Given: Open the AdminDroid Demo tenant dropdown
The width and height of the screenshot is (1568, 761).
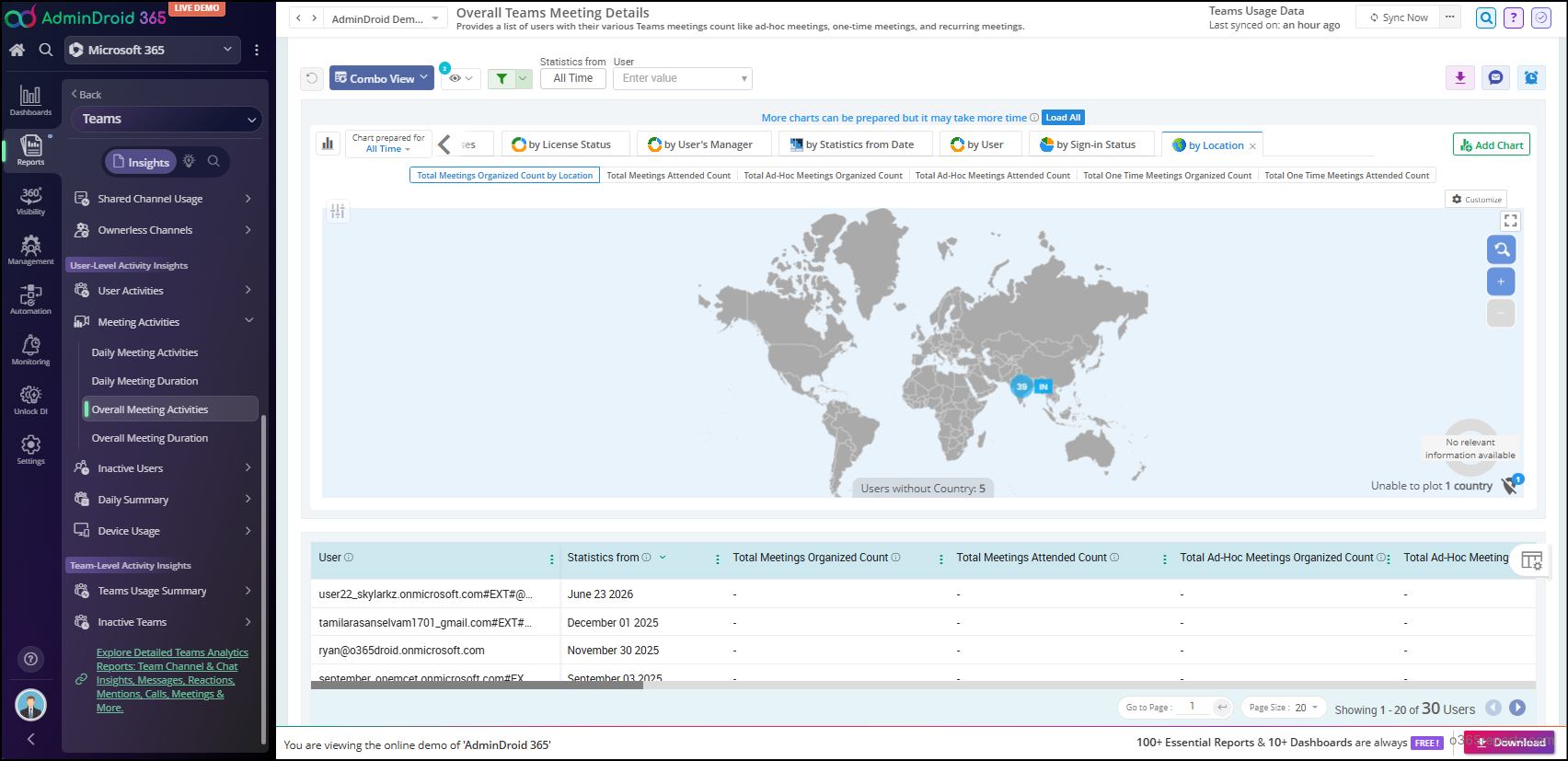Looking at the screenshot, I should point(386,18).
